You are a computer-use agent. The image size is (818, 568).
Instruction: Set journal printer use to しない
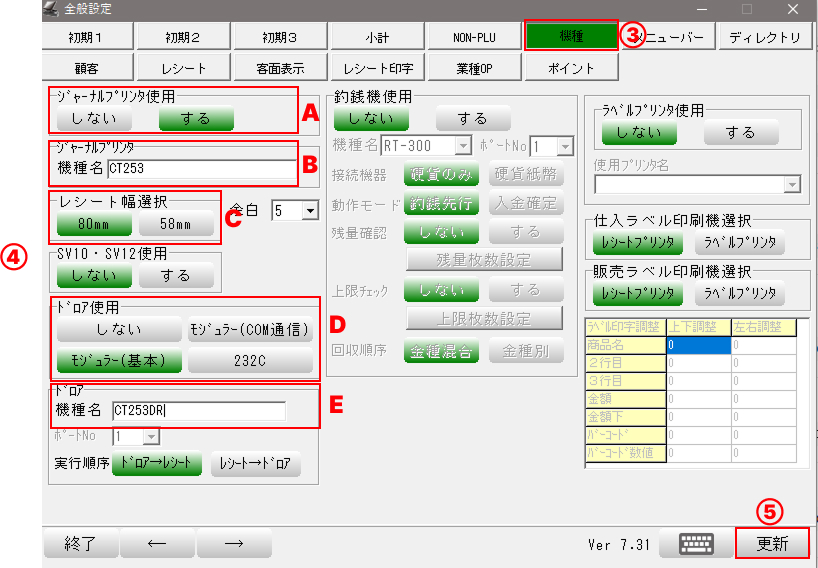coord(94,118)
